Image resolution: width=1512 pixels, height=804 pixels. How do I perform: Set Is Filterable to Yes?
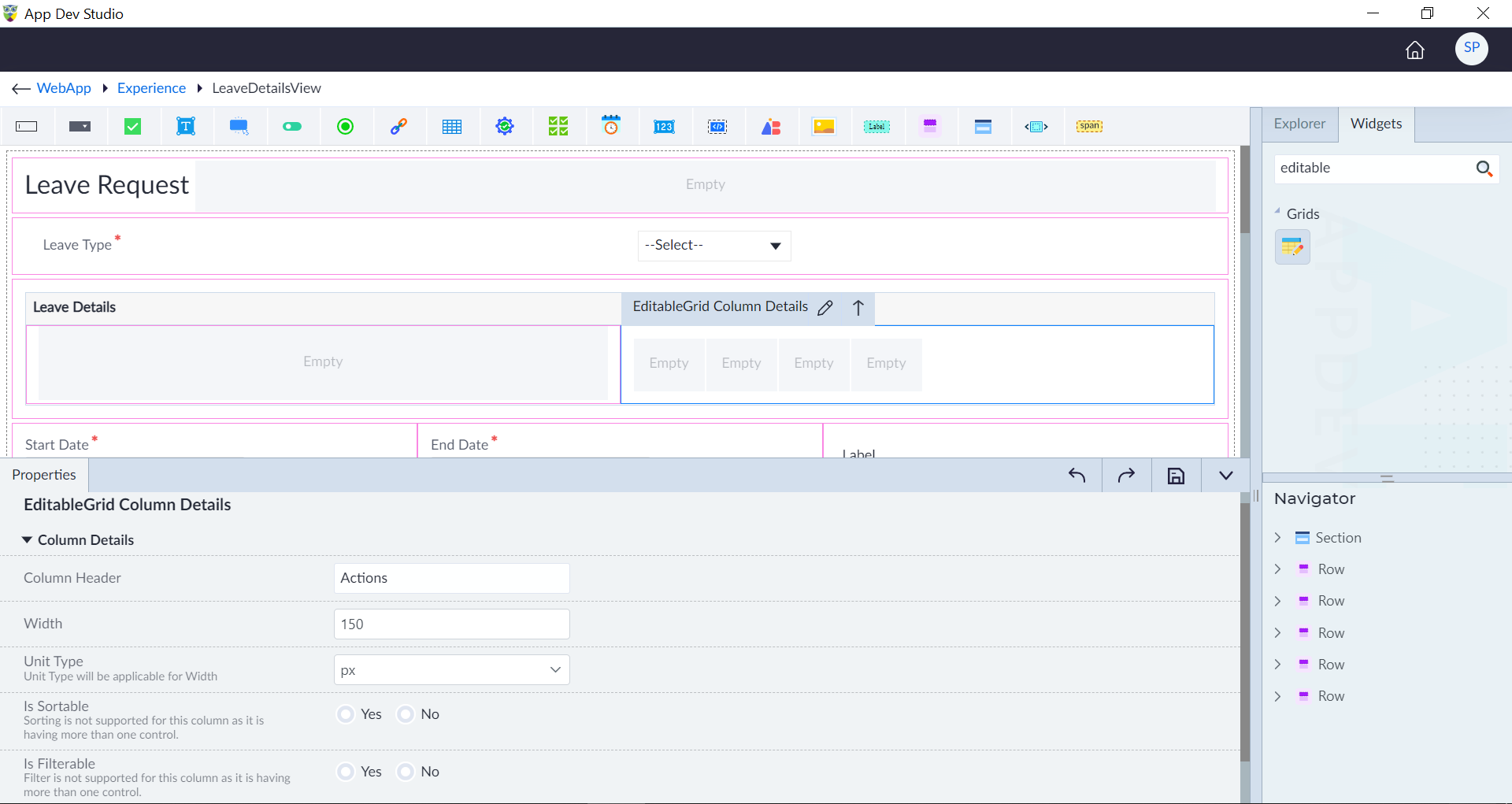pos(345,772)
